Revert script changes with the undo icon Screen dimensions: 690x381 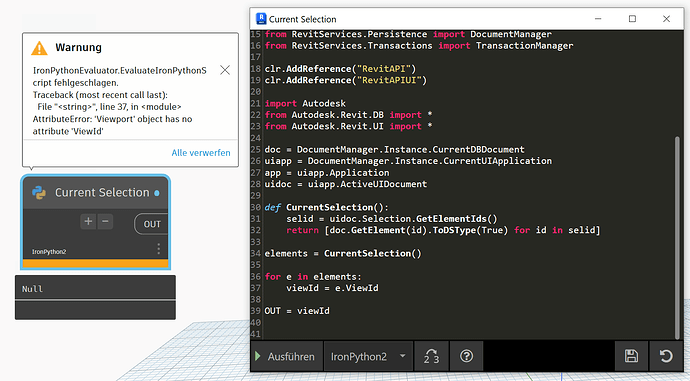(666, 356)
